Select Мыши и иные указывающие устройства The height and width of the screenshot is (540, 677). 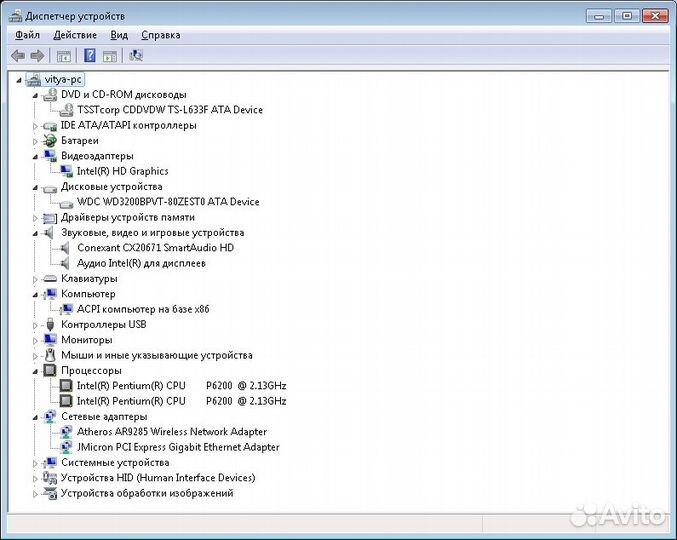(x=157, y=355)
